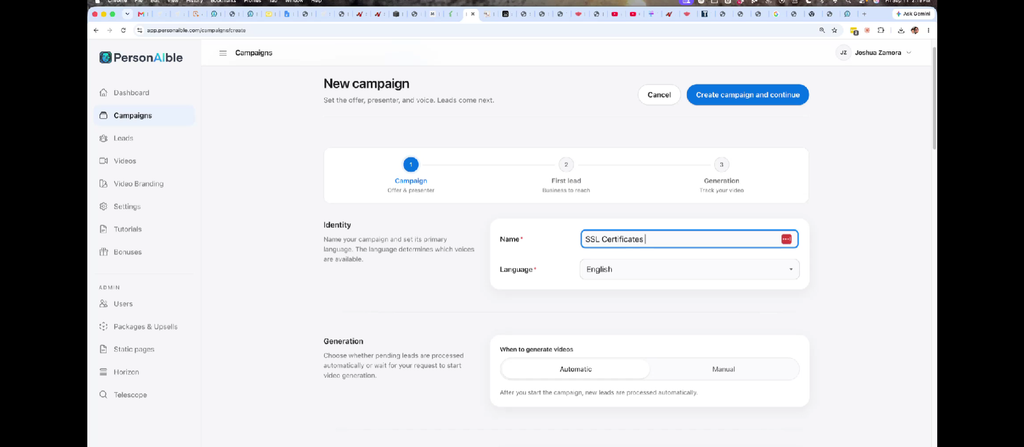This screenshot has width=1024, height=447.
Task: Open a new browser tab with plus
Action: [864, 14]
